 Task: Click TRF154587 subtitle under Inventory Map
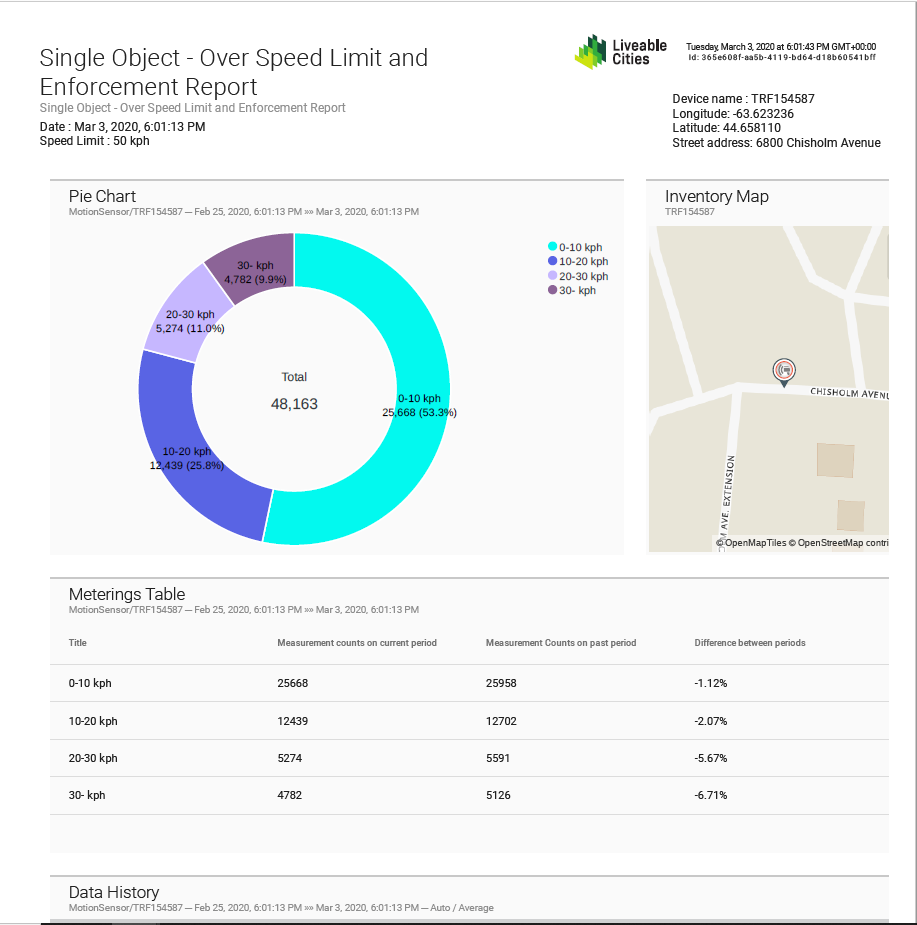[x=689, y=212]
